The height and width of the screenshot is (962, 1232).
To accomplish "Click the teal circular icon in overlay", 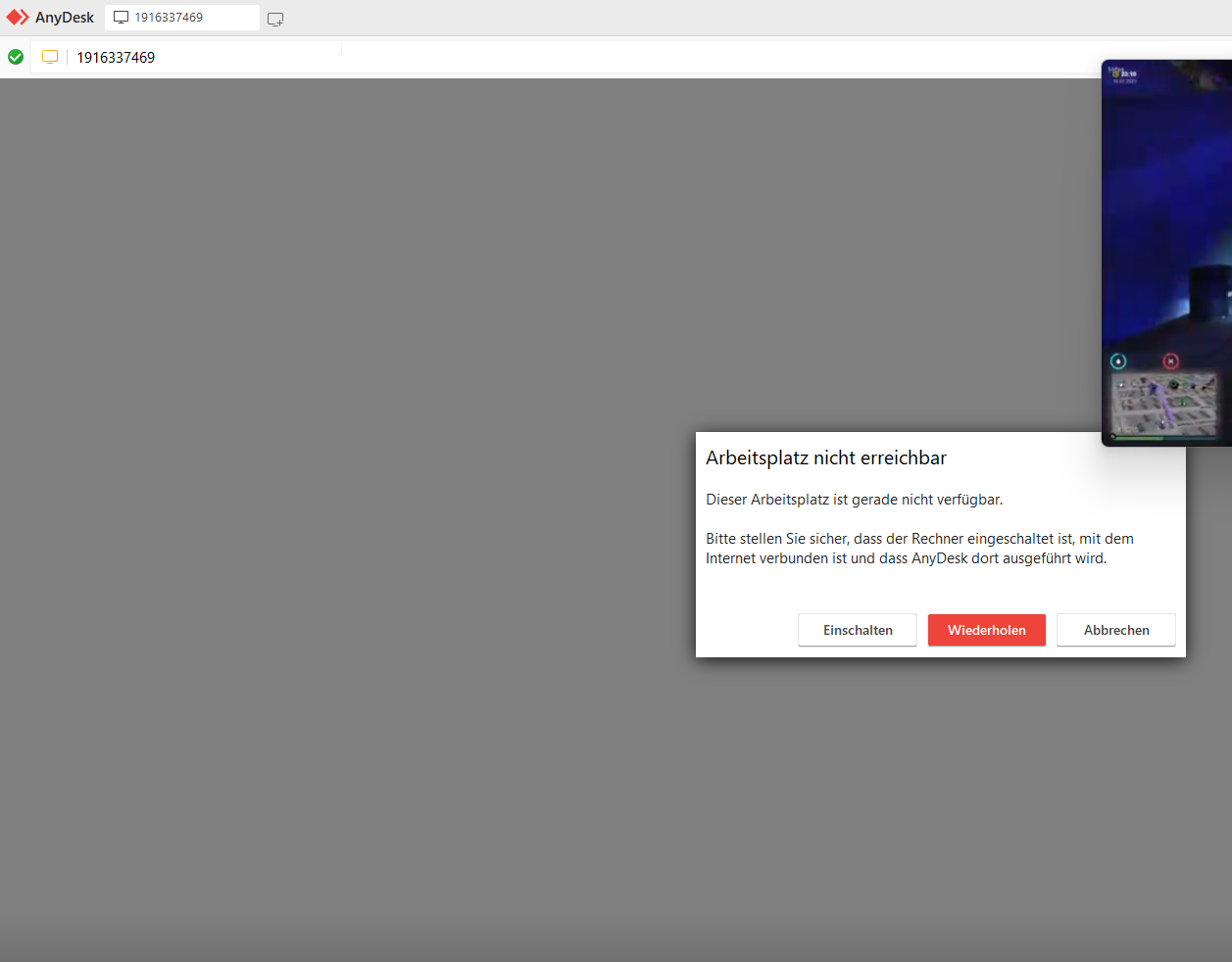I will 1118,361.
